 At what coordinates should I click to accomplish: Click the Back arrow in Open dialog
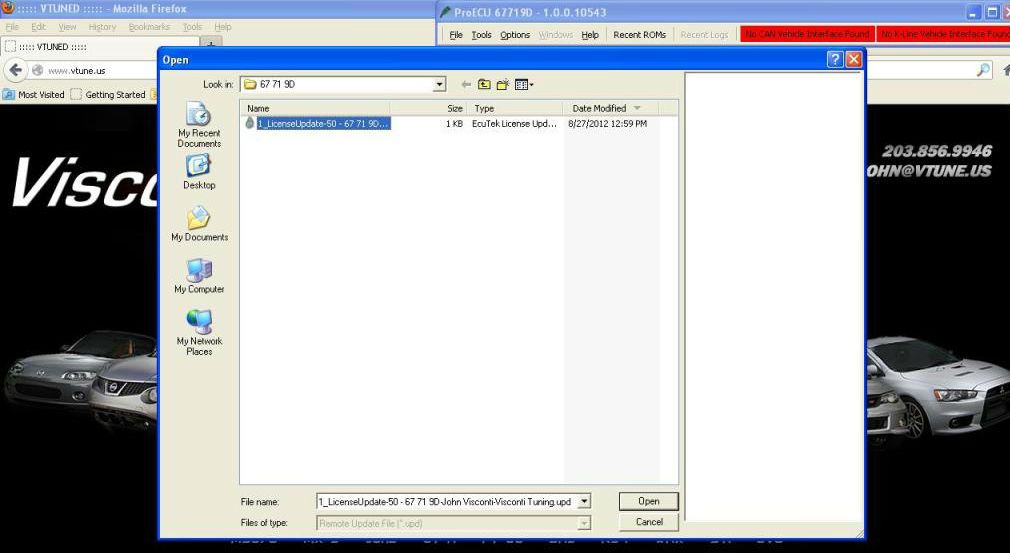[x=466, y=85]
